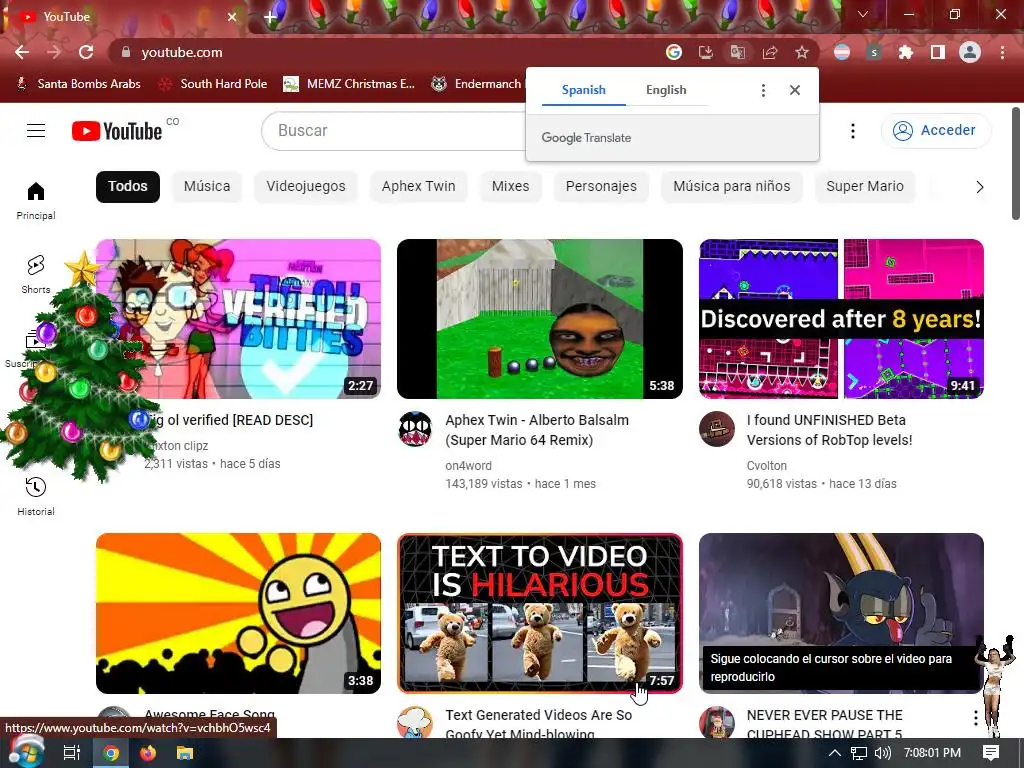The image size is (1024, 768).
Task: Toggle browser side panel icon
Action: [938, 52]
